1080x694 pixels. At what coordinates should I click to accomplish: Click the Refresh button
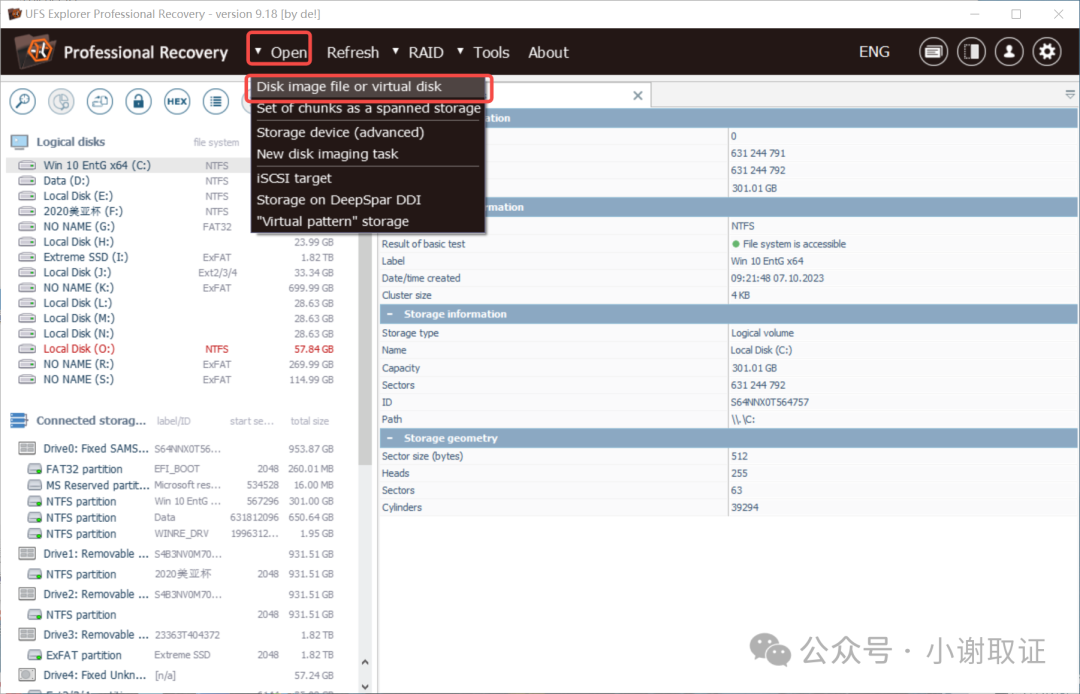click(x=353, y=52)
